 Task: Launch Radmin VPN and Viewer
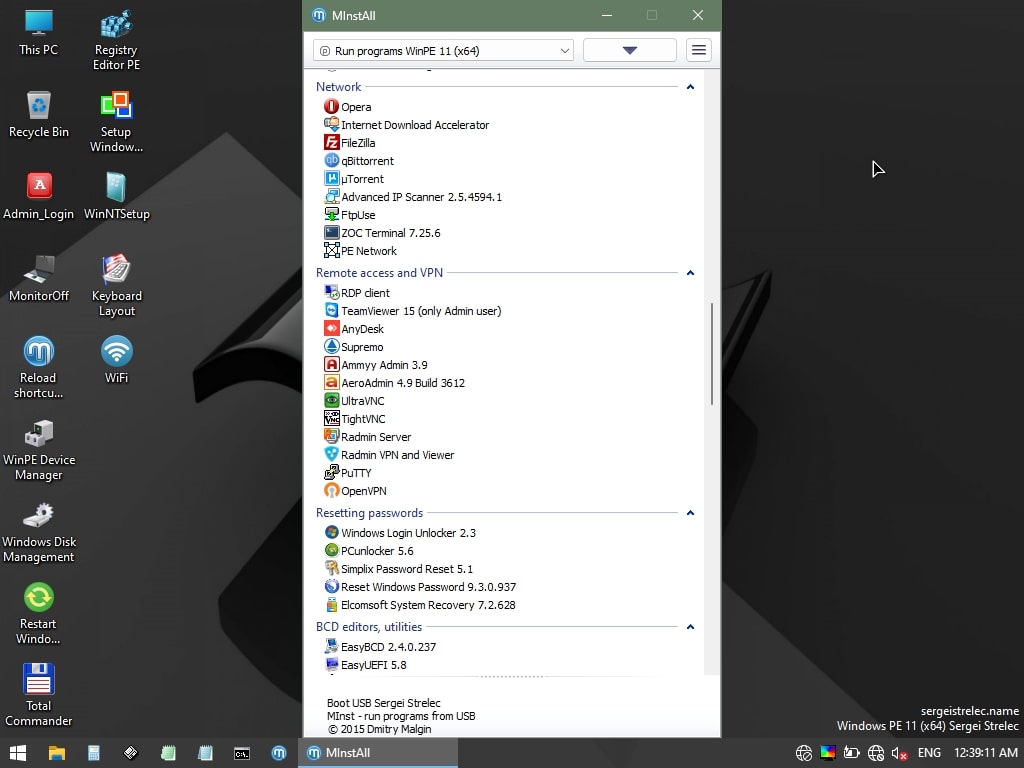click(x=389, y=455)
